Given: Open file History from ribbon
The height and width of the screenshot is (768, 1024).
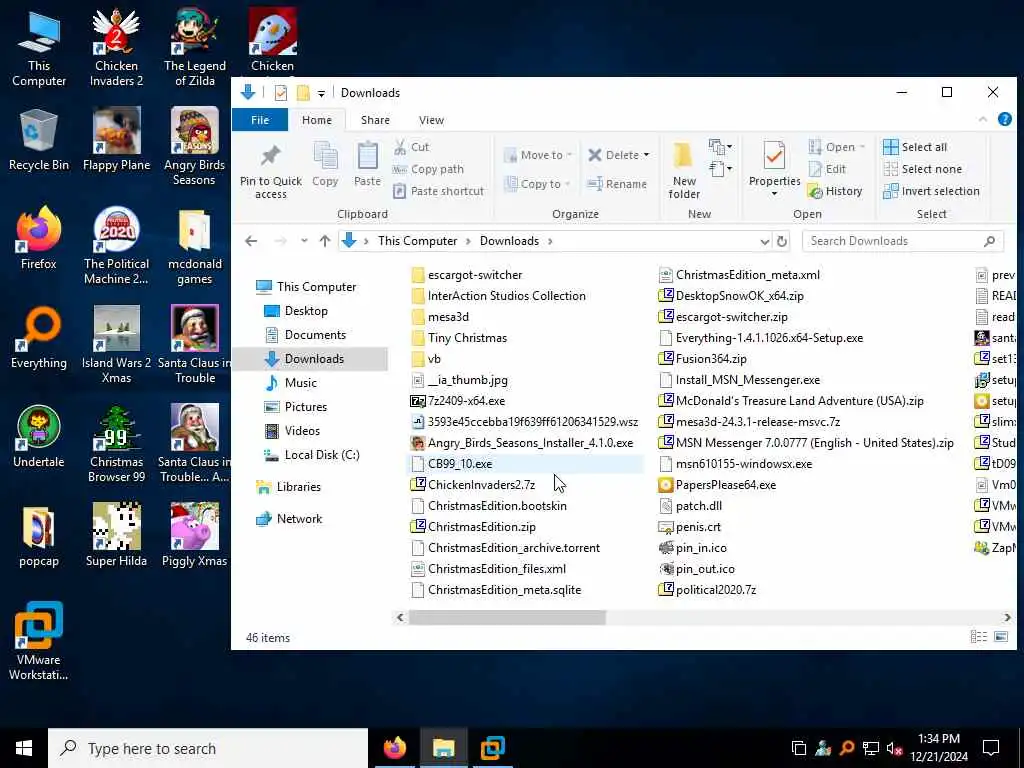Looking at the screenshot, I should click(x=835, y=191).
